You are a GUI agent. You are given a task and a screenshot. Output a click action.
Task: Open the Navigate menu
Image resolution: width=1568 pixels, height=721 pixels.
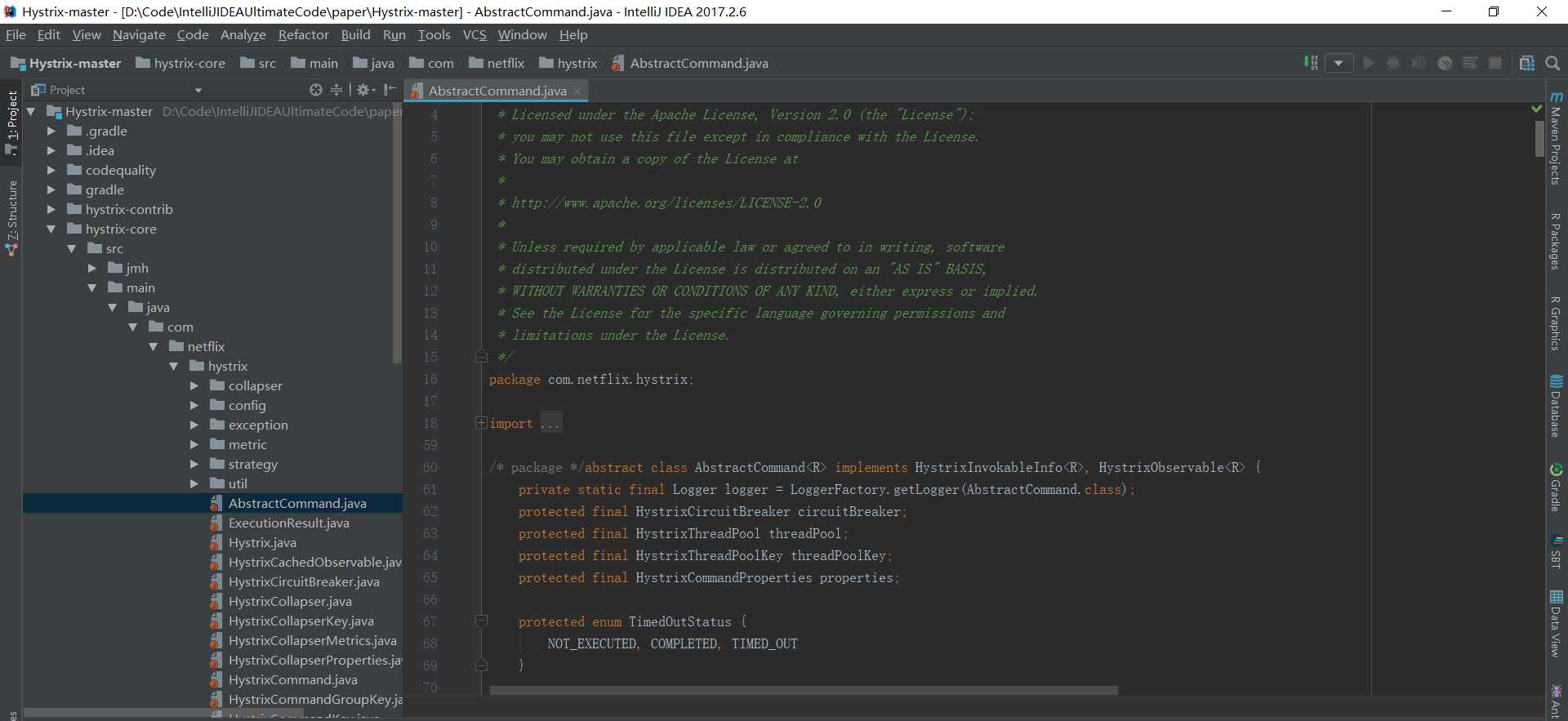click(139, 34)
